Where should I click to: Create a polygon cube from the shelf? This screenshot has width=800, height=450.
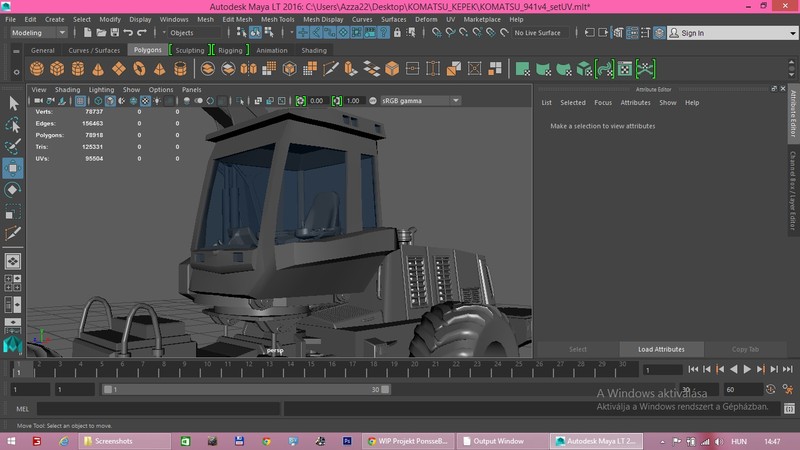(57, 68)
